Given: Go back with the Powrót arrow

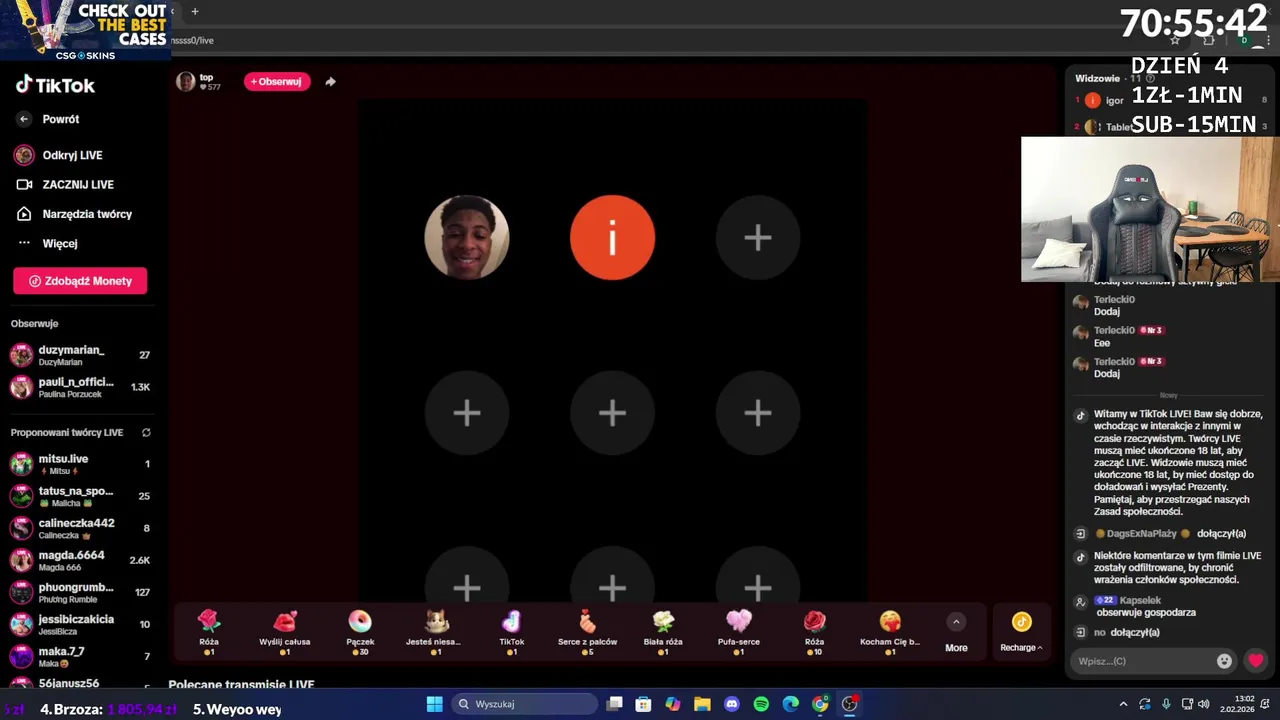Looking at the screenshot, I should [x=25, y=119].
